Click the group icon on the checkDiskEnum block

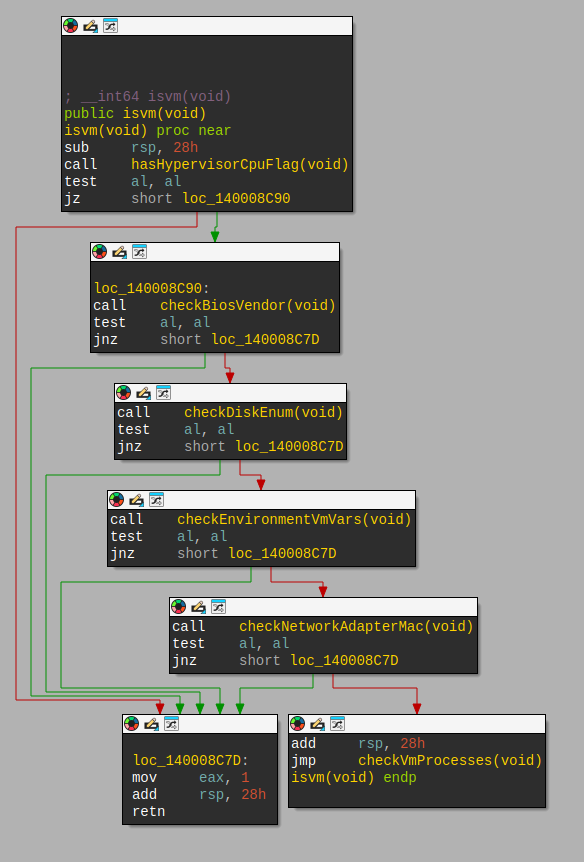tap(163, 393)
